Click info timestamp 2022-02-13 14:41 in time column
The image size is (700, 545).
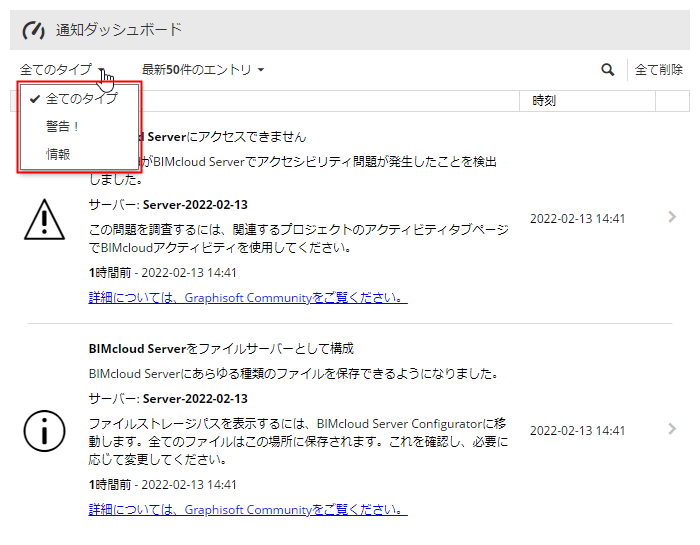coord(577,430)
